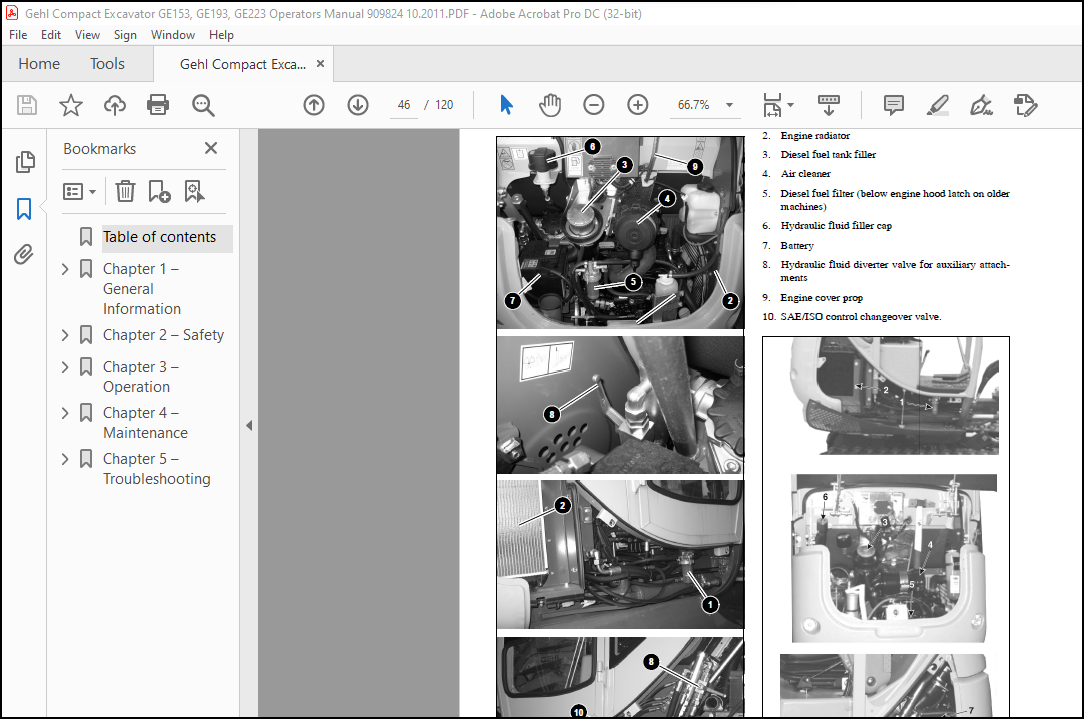
Task: Open the page thumbnails panel
Action: 24,162
